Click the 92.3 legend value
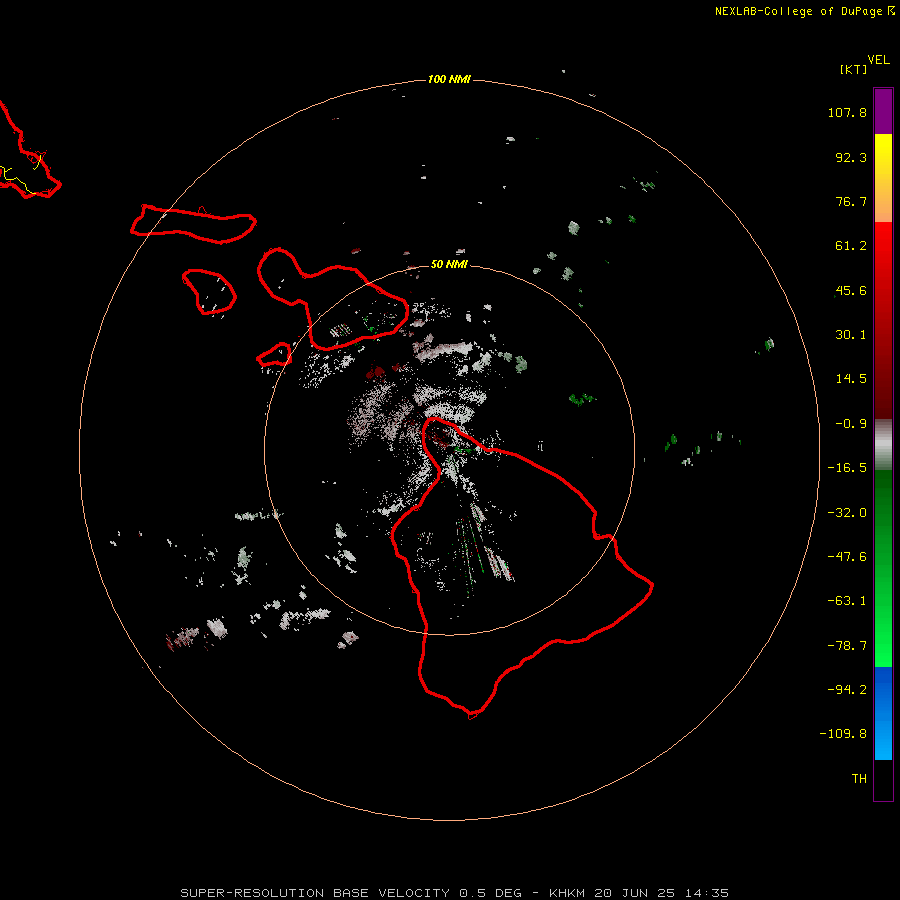 click(851, 157)
